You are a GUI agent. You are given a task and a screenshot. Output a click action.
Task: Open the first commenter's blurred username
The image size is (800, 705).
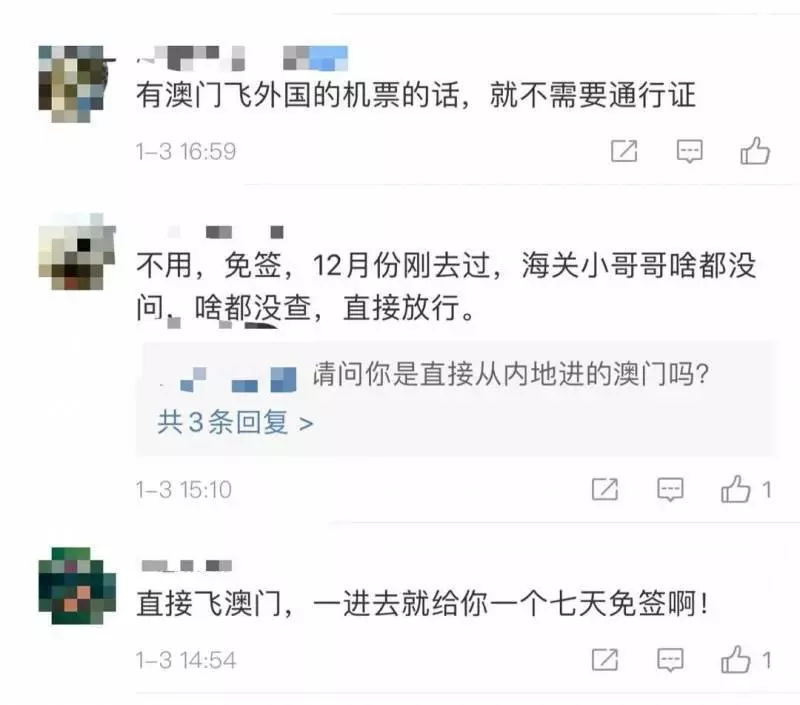[242, 58]
